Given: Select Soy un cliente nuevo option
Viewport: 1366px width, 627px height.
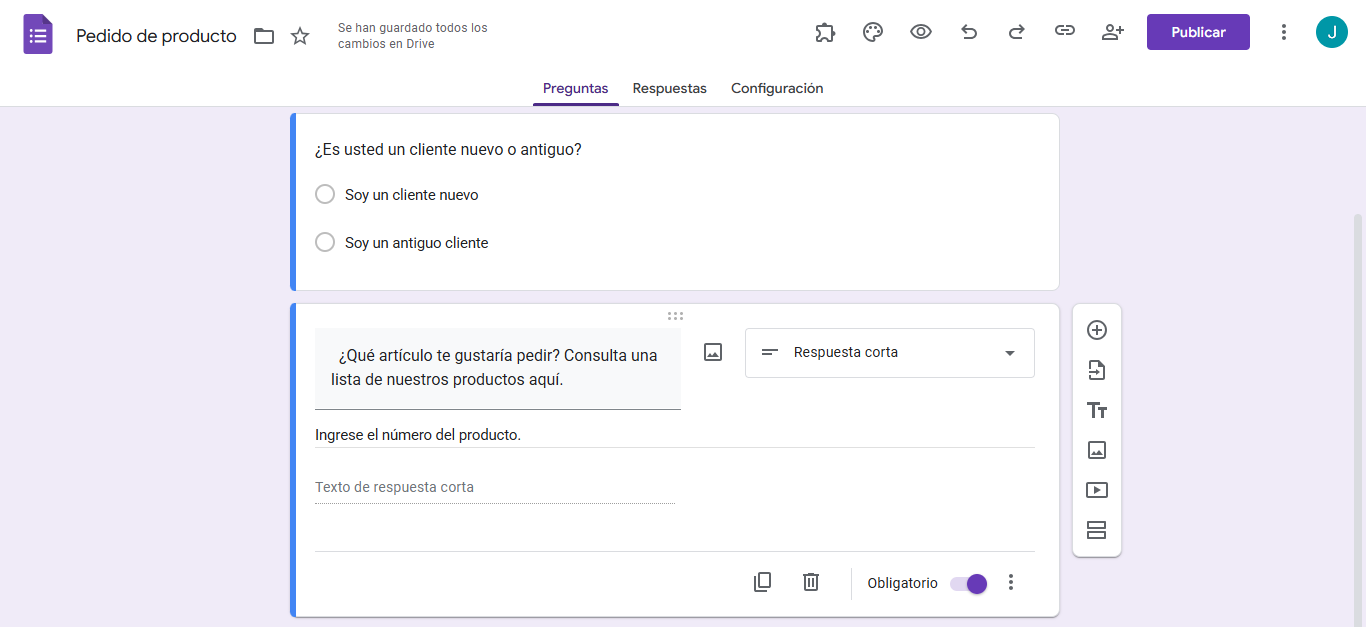Looking at the screenshot, I should click(325, 194).
